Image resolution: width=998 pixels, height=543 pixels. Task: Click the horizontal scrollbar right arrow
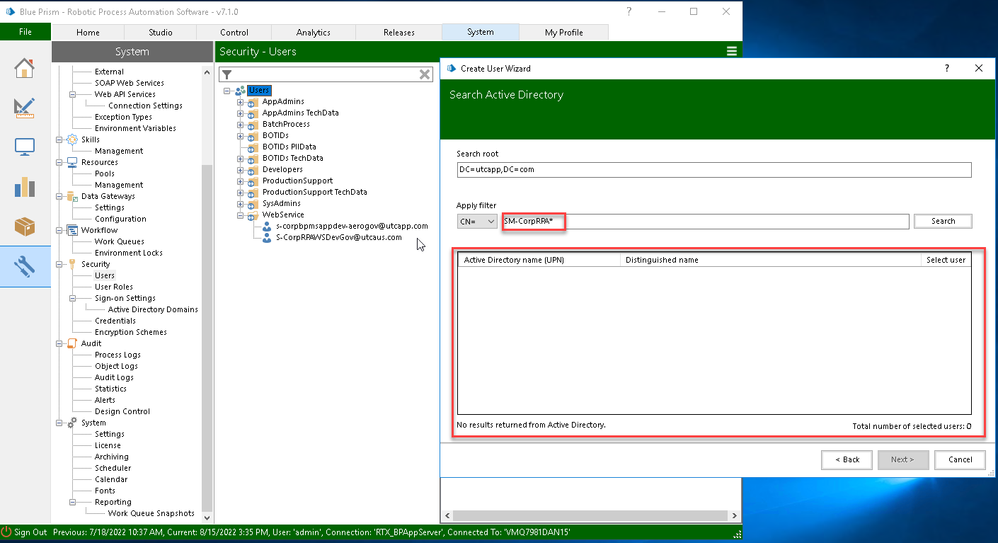734,516
